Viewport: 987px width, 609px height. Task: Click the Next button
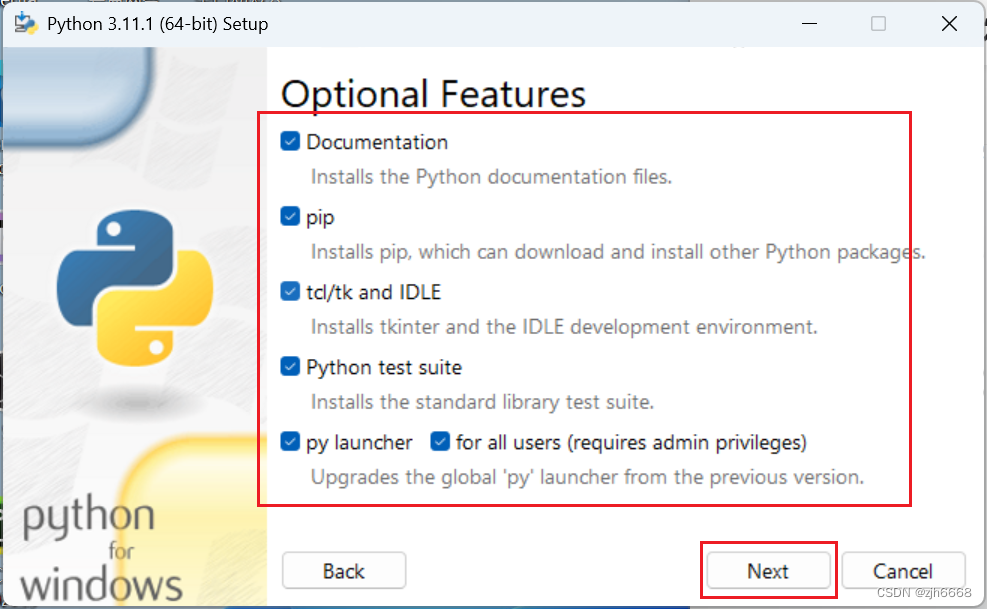coord(767,570)
